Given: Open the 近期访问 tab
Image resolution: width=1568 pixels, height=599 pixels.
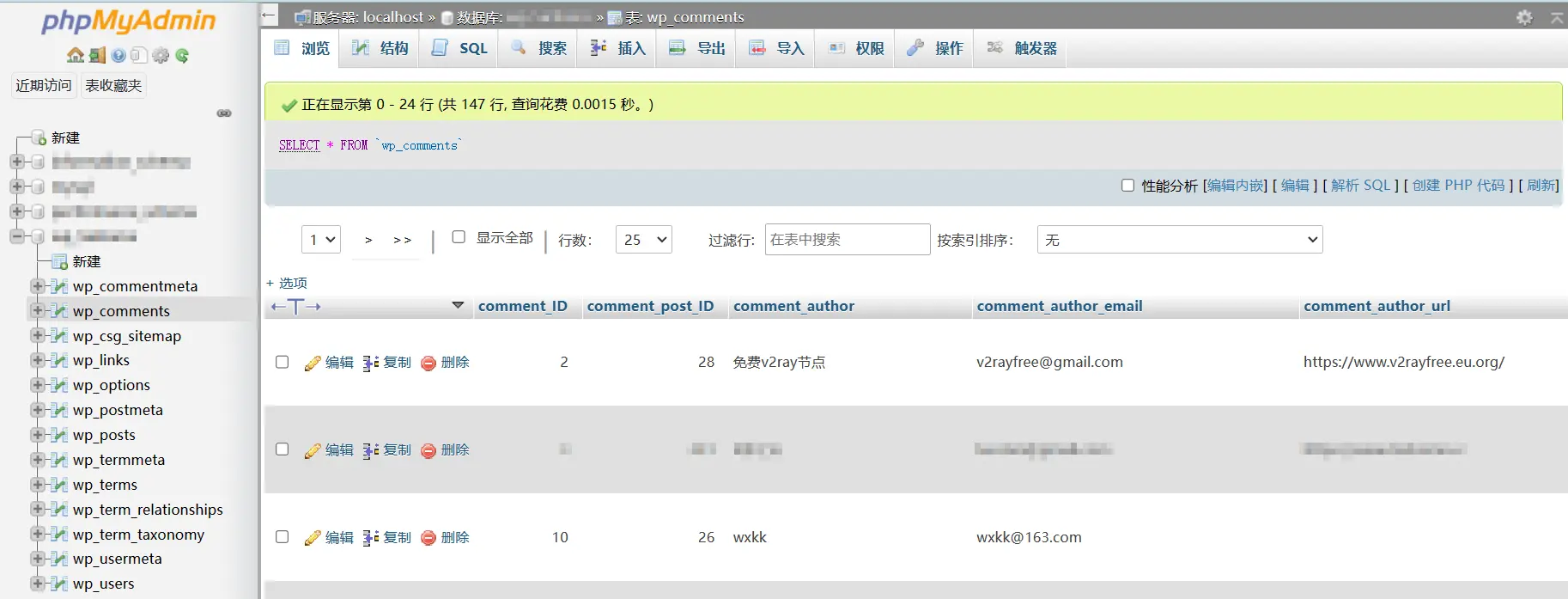Looking at the screenshot, I should (44, 85).
